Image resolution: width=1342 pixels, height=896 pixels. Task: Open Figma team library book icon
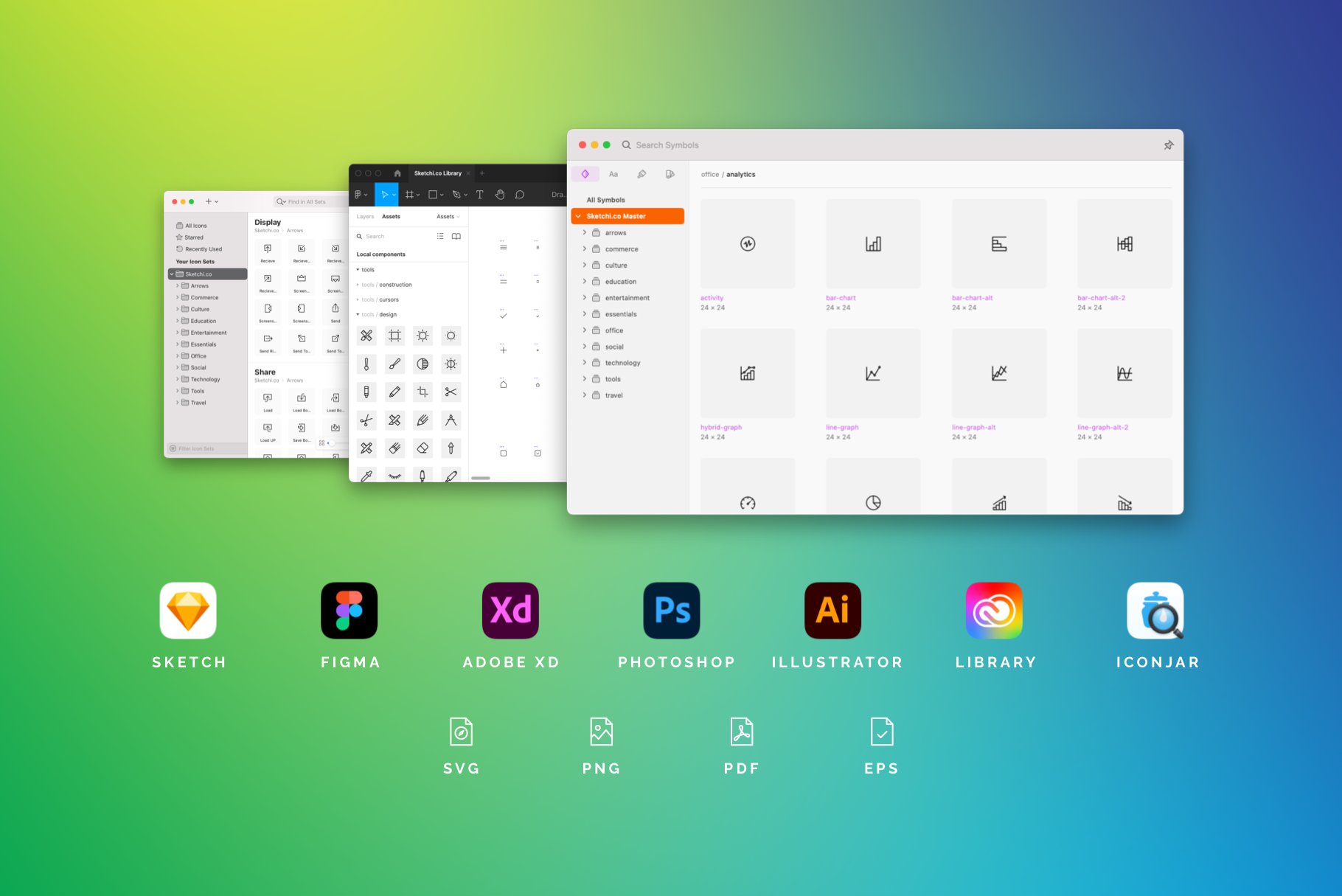(x=456, y=236)
